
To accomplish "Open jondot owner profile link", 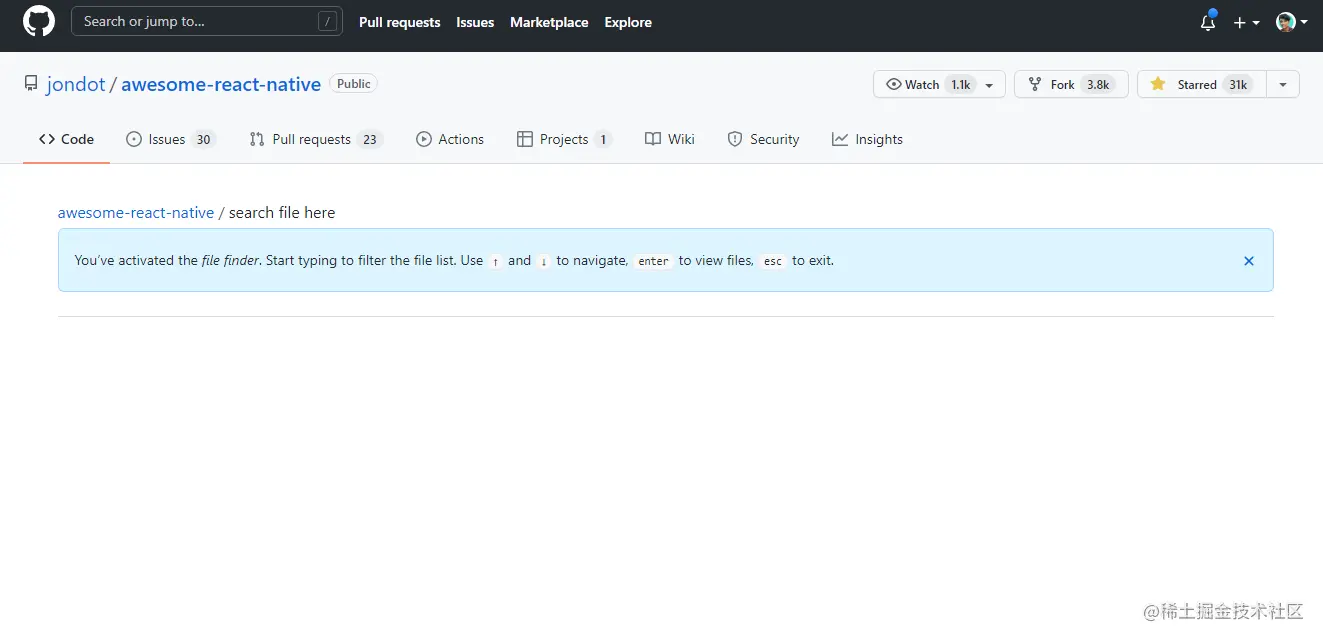I will tap(76, 85).
